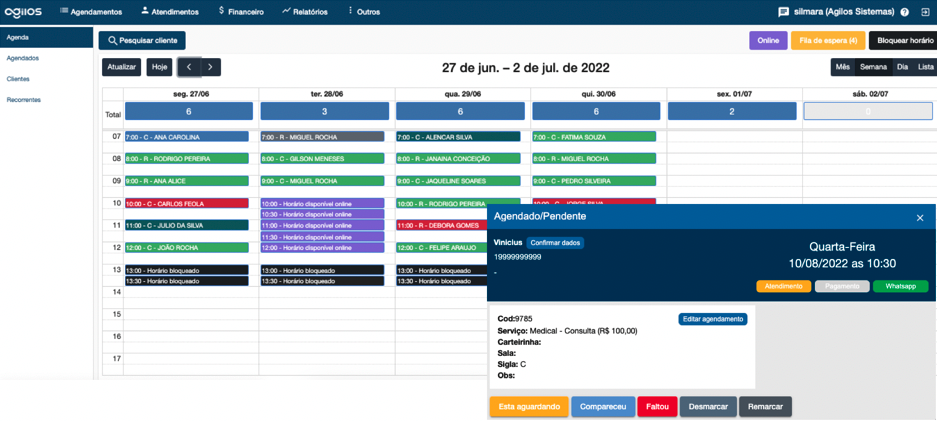Select Agendados in the left sidebar

coord(23,58)
